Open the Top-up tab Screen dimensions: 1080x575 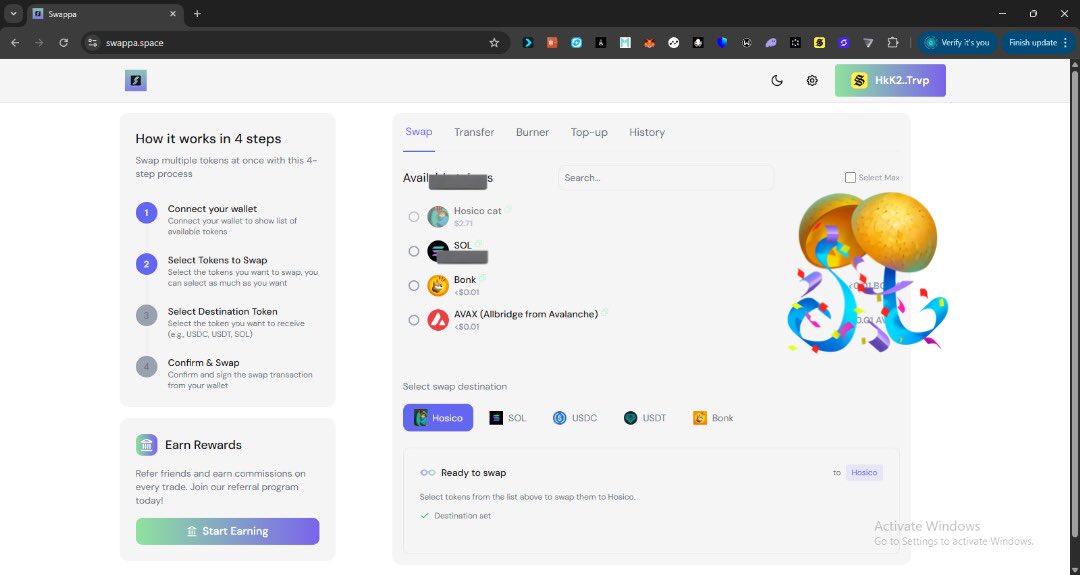tap(589, 132)
